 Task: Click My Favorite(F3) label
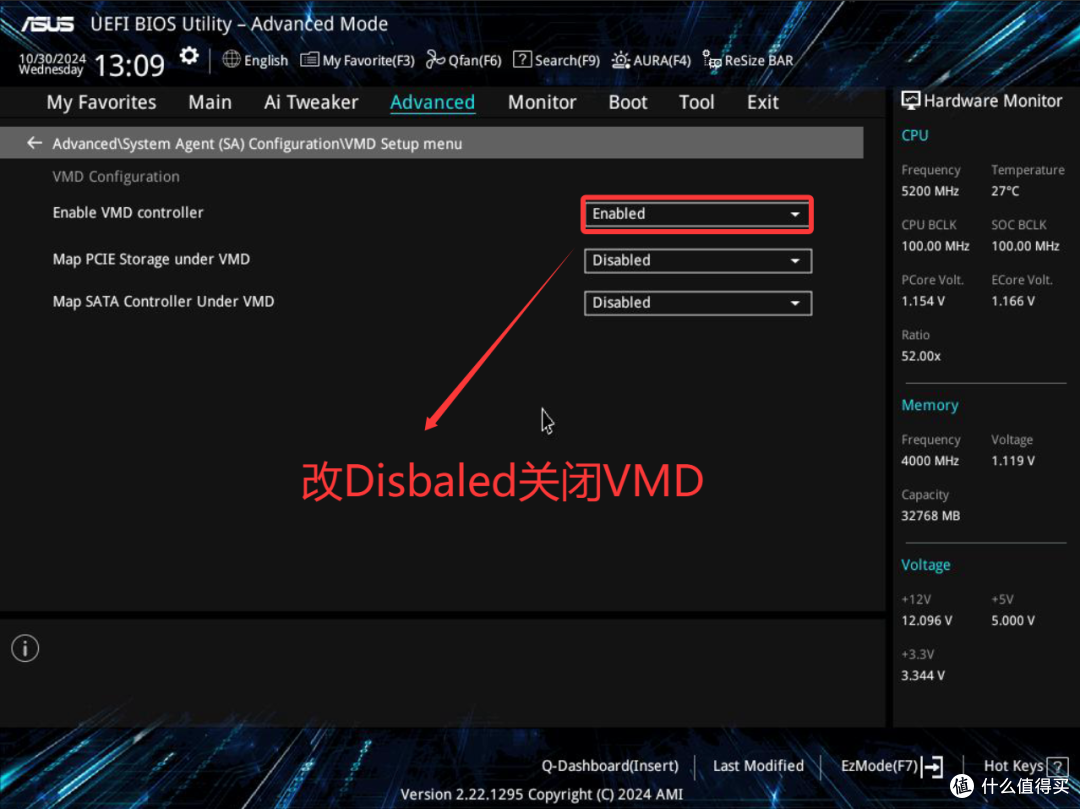[x=368, y=61]
